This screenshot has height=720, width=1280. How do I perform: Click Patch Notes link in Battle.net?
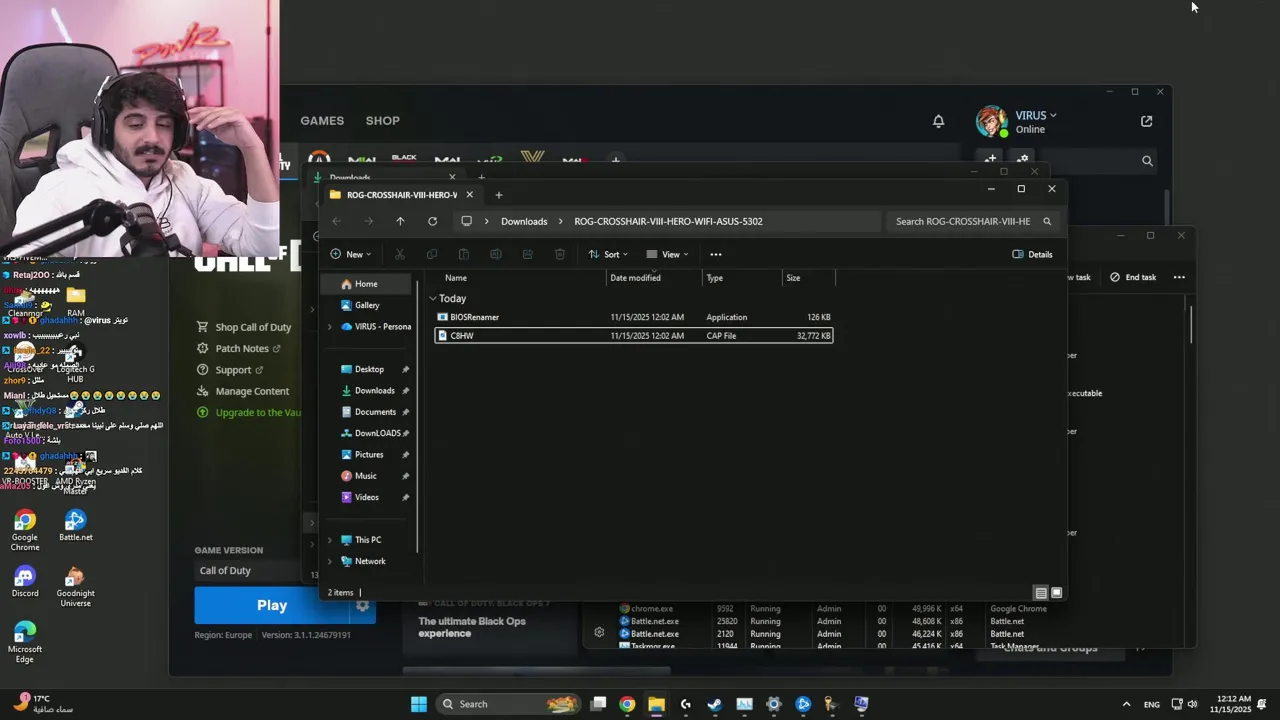(240, 348)
